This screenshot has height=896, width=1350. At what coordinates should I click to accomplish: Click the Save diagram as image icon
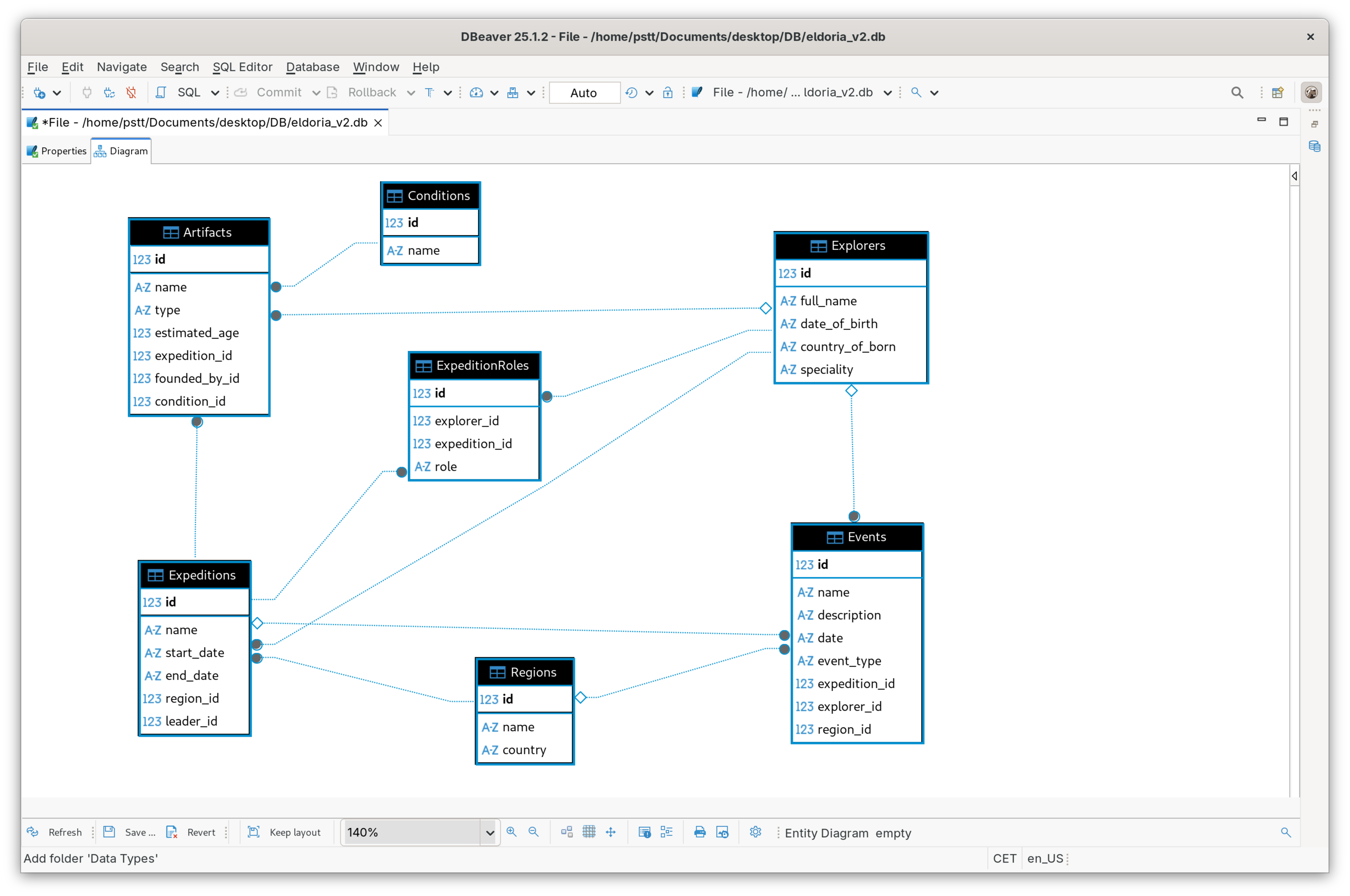(722, 832)
